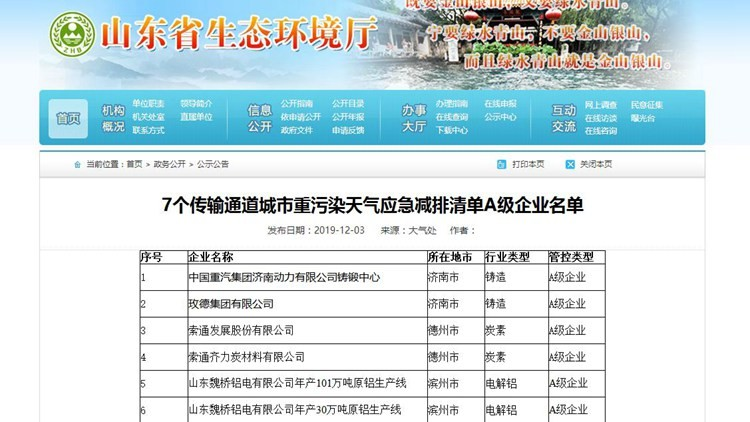Viewport: 750px width, 422px height.
Task: Open the 民意征集 link
Action: pos(647,105)
